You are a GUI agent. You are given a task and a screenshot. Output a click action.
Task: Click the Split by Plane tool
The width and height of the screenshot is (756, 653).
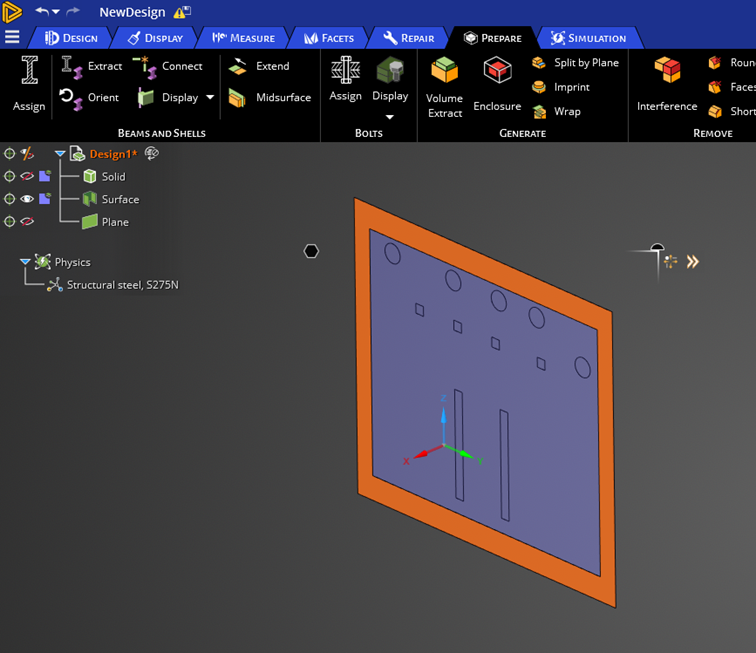point(575,63)
